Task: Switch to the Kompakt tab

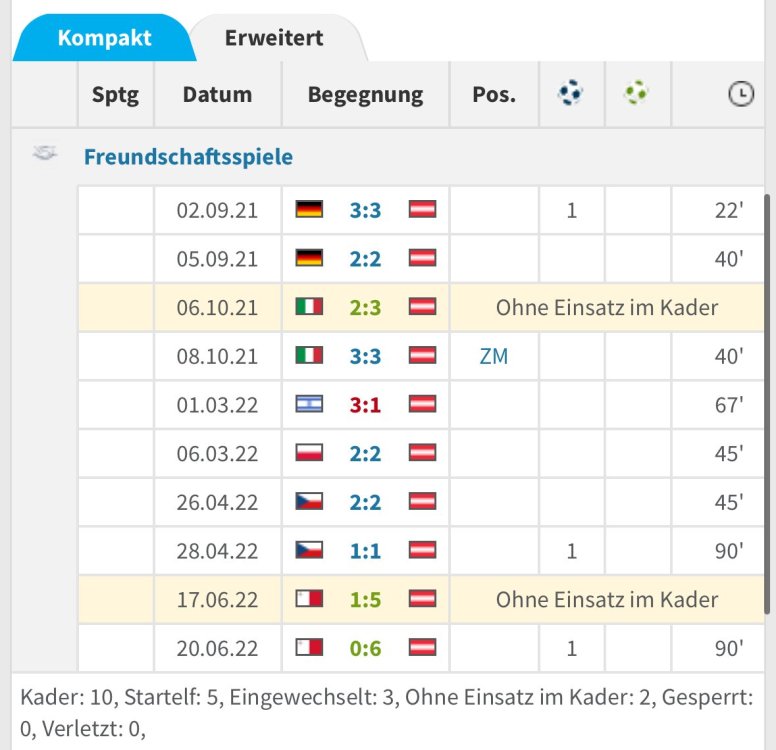Action: tap(104, 38)
